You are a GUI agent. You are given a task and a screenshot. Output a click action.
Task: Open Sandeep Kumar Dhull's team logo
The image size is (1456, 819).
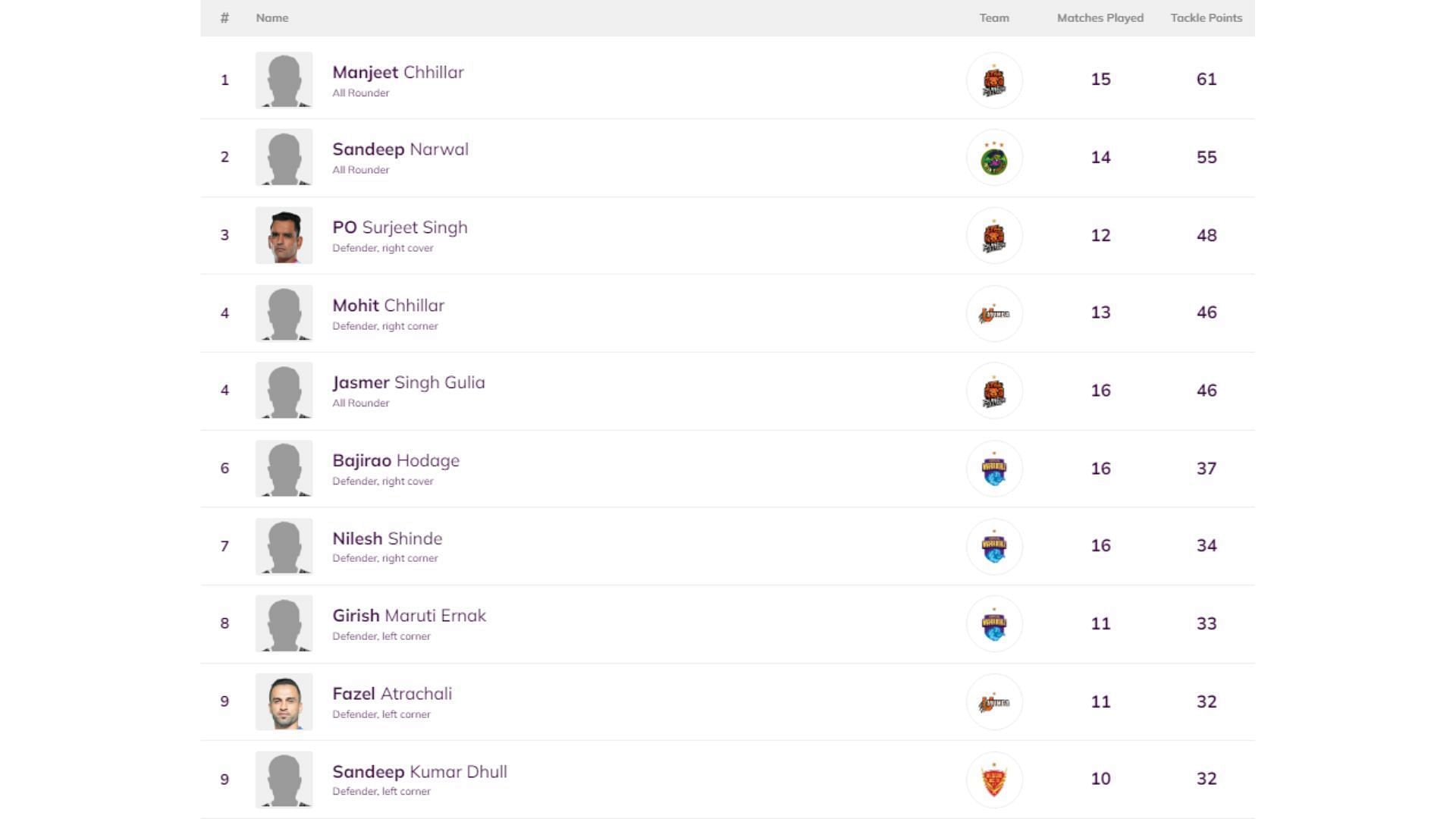point(993,780)
